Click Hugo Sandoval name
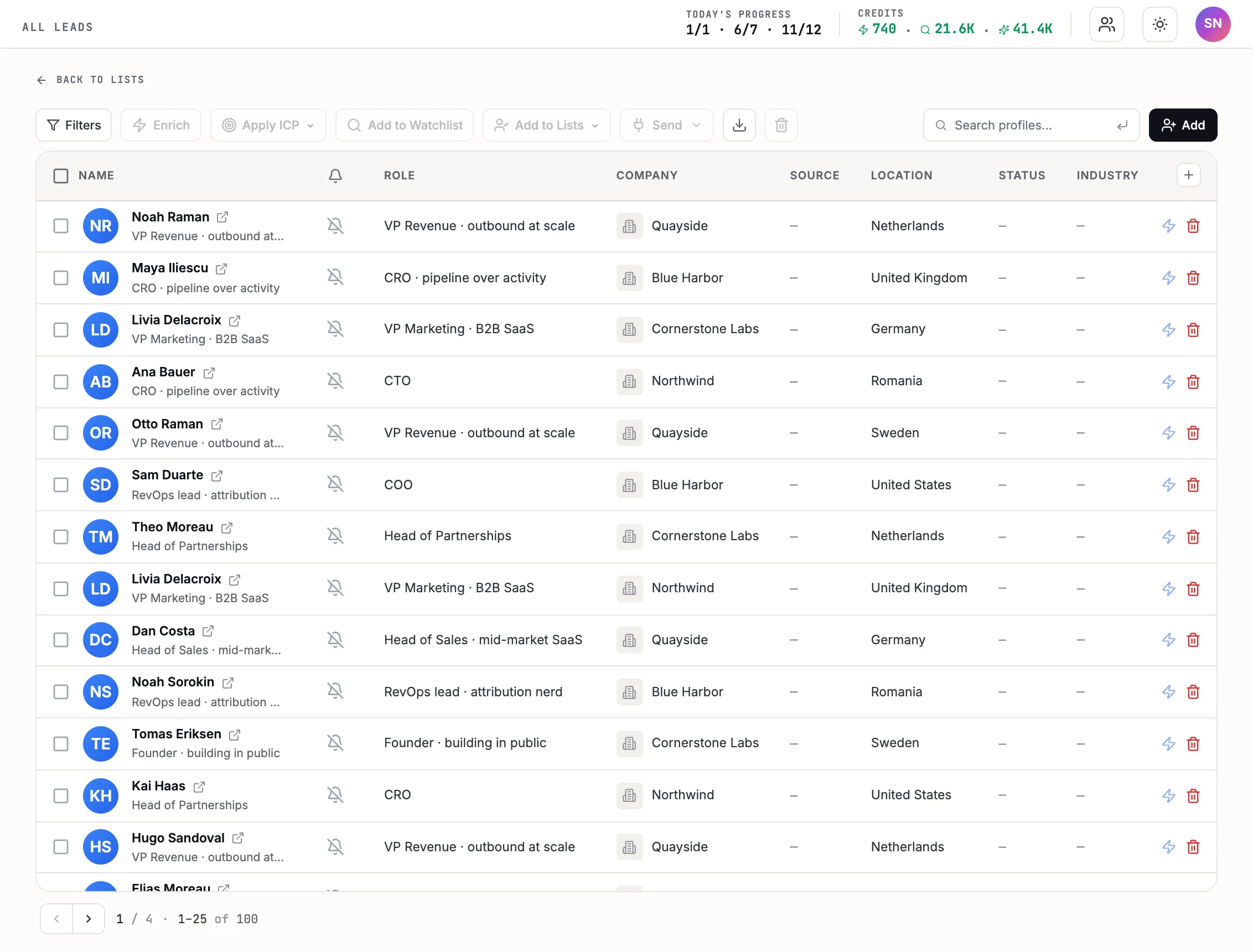1253x952 pixels. [x=178, y=838]
